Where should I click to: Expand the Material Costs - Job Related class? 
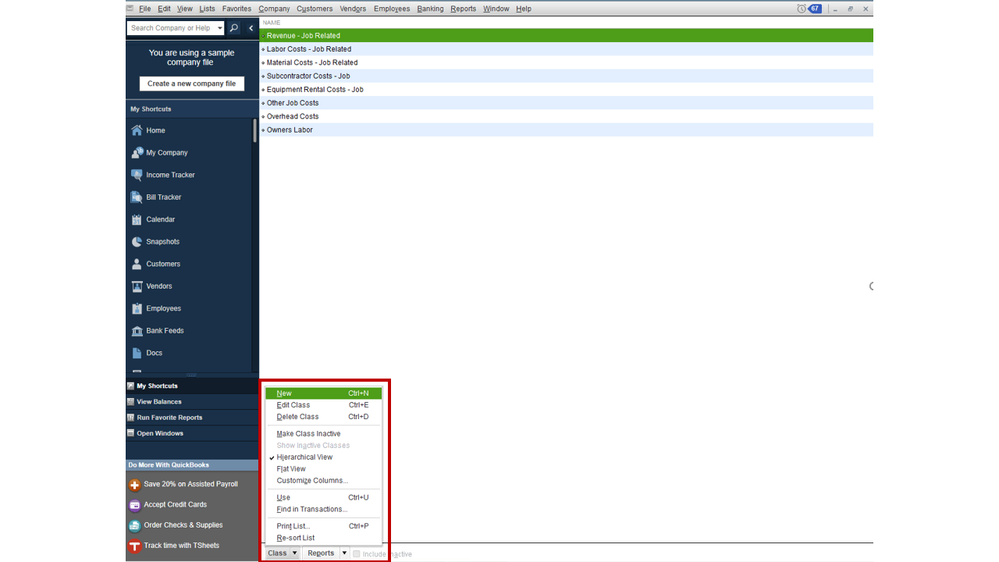click(263, 62)
